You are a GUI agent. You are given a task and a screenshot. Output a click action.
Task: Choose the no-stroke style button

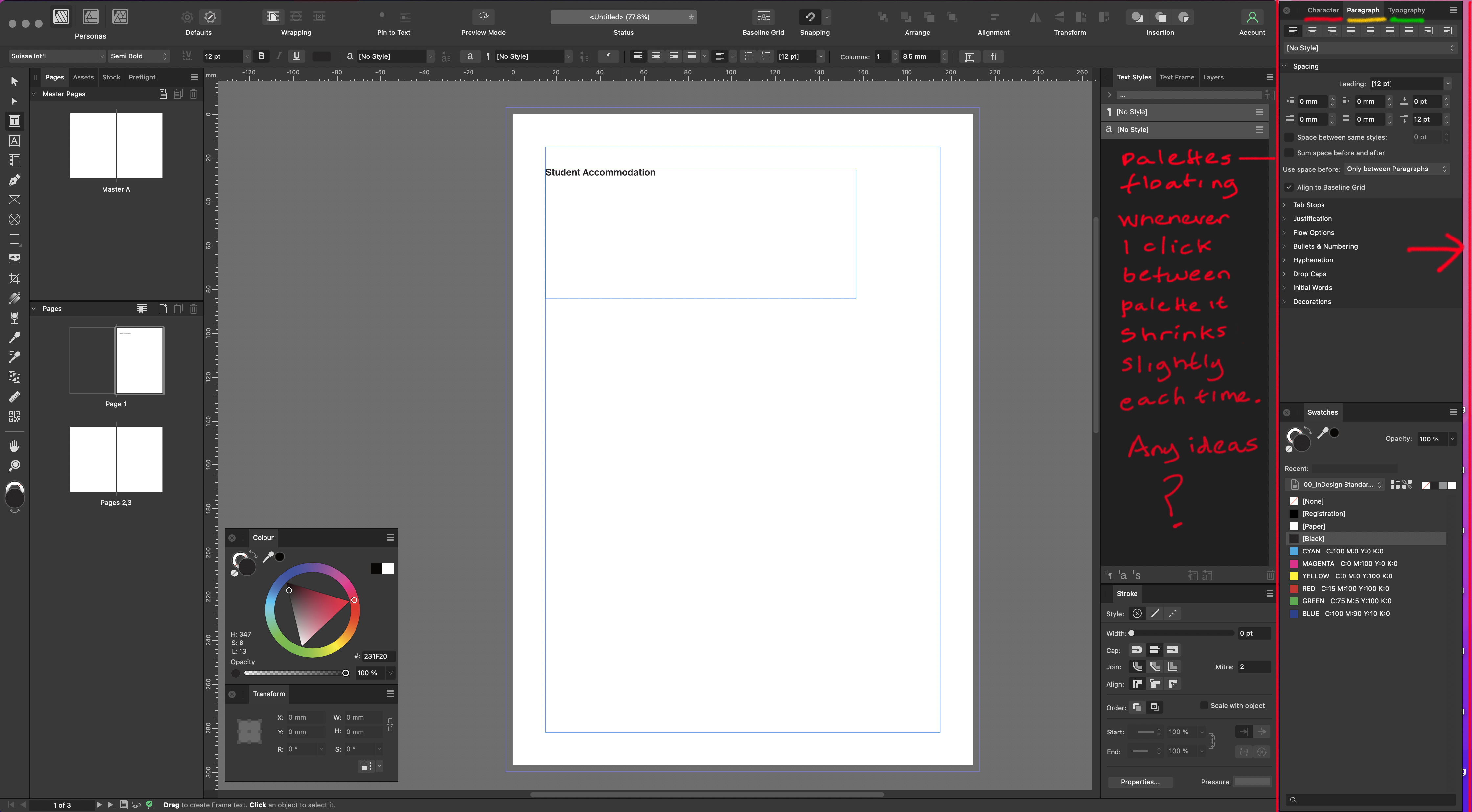pyautogui.click(x=1137, y=613)
